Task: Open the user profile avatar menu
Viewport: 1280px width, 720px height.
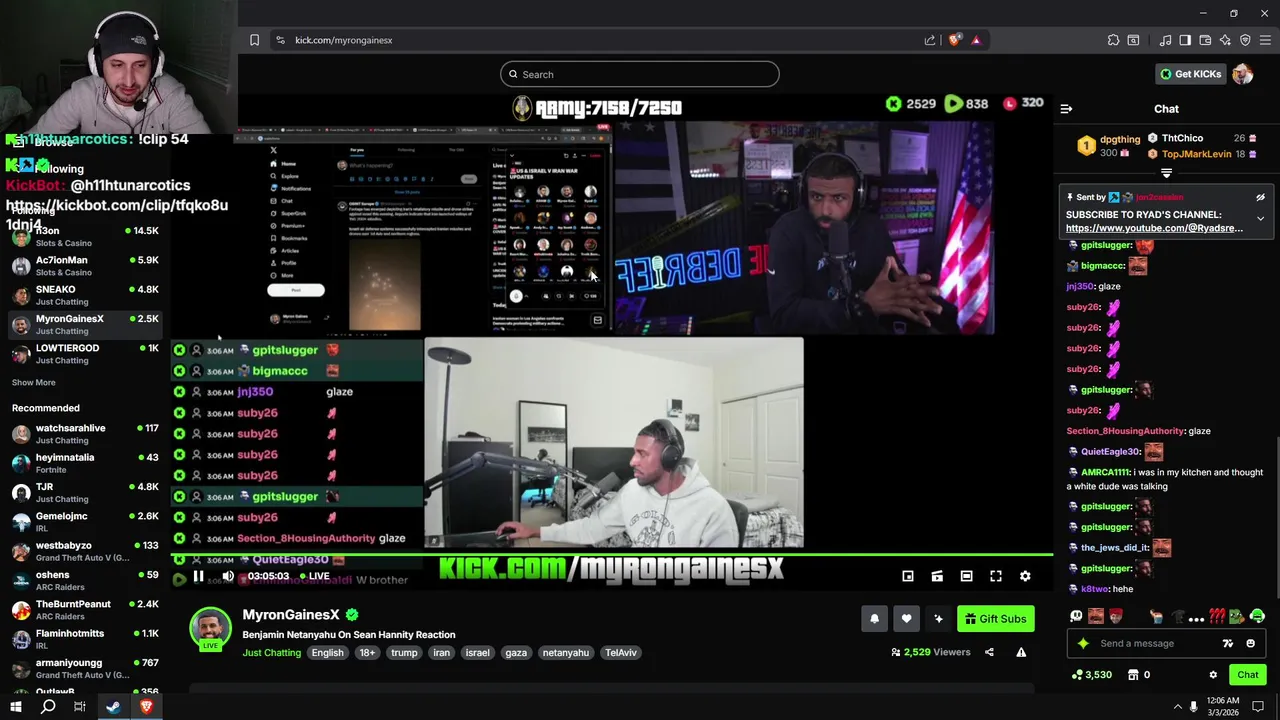Action: [x=1243, y=74]
